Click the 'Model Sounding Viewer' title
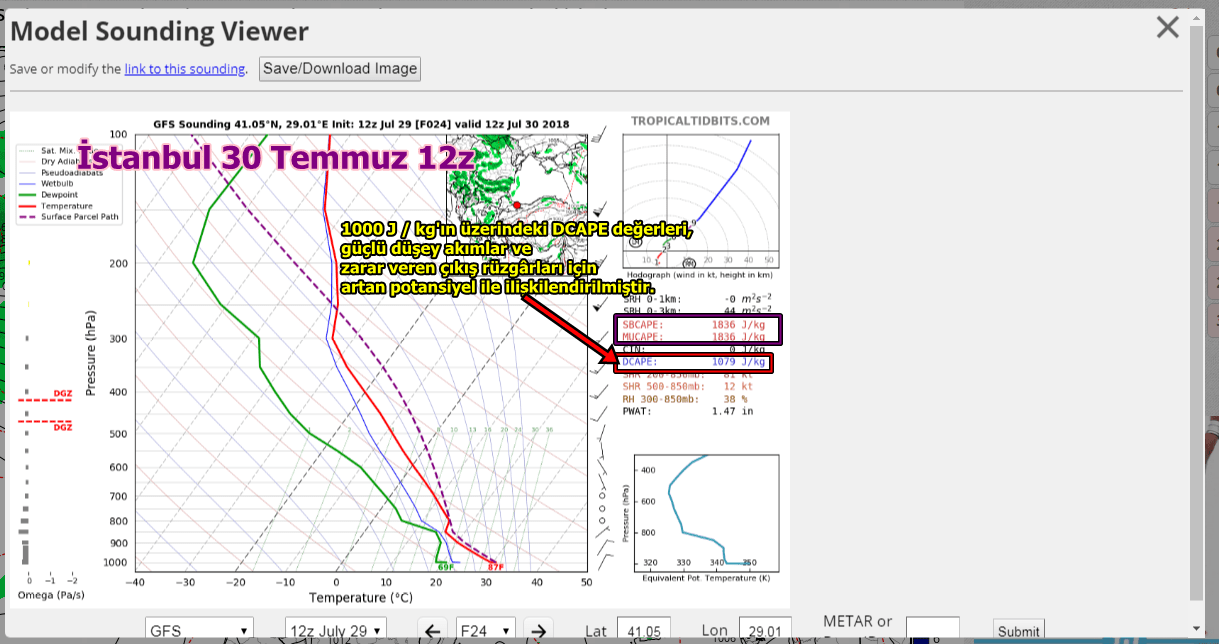Screen dimensions: 1219x644 pyautogui.click(x=159, y=31)
